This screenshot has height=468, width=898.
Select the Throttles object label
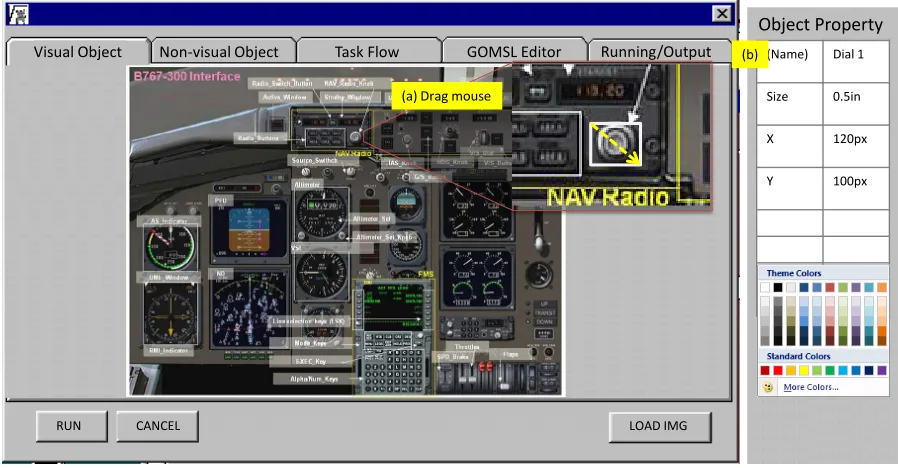(x=467, y=347)
